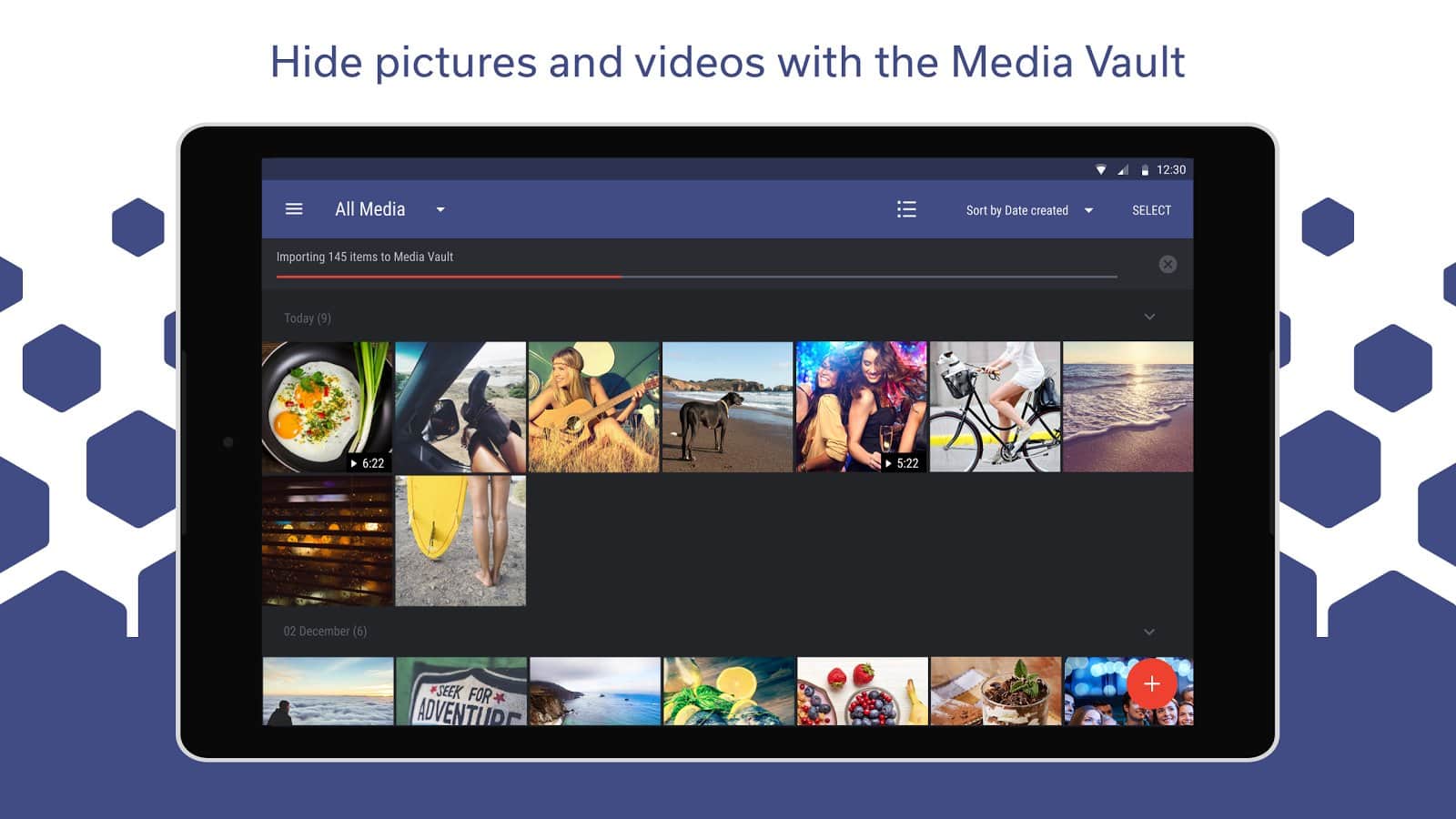Open the Seek for Adventure photo
This screenshot has height=819, width=1456.
pos(461,692)
